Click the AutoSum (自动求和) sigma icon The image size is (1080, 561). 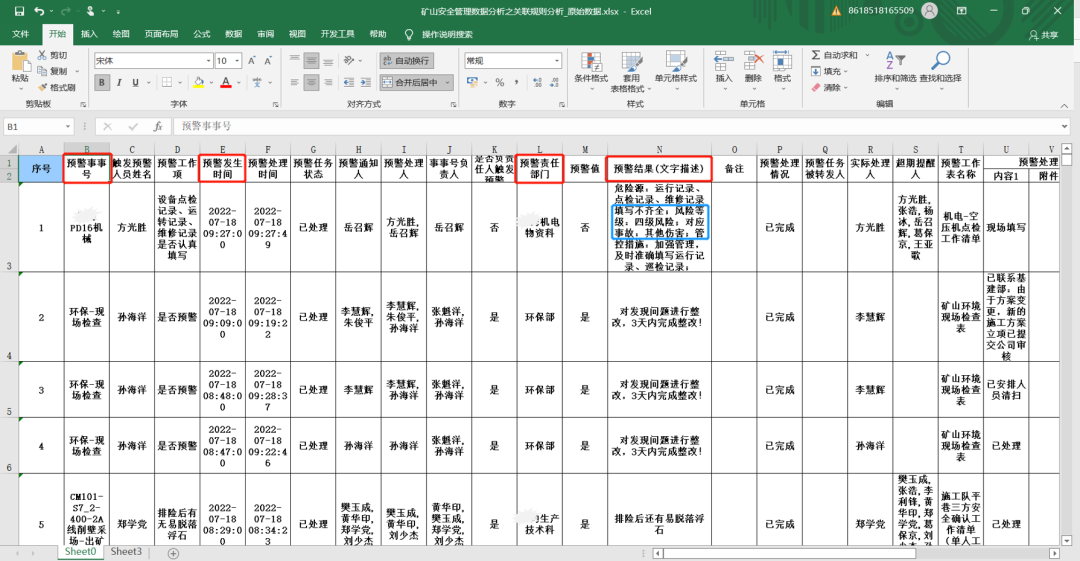coord(816,55)
